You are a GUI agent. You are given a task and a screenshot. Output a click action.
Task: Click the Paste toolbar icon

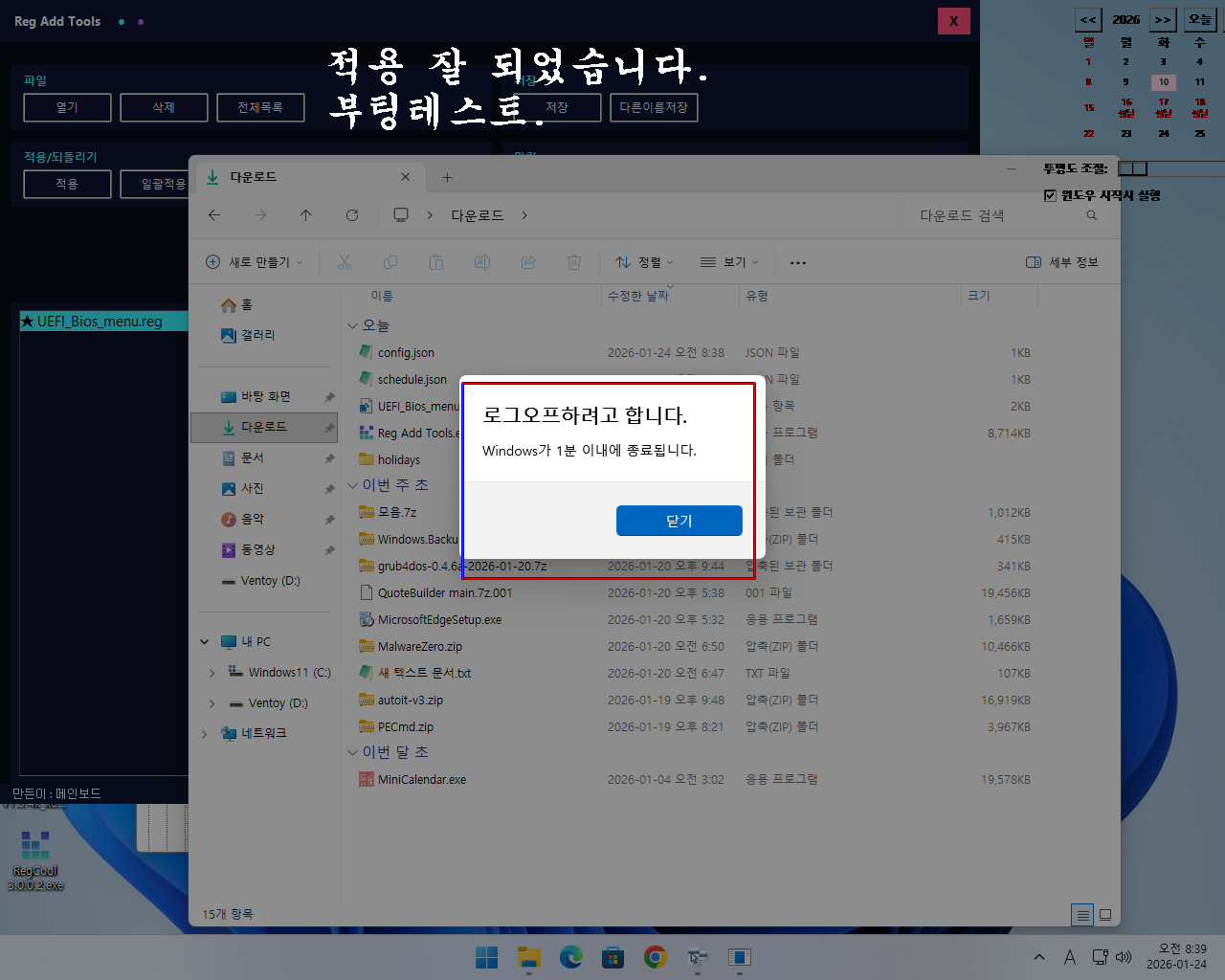[436, 262]
